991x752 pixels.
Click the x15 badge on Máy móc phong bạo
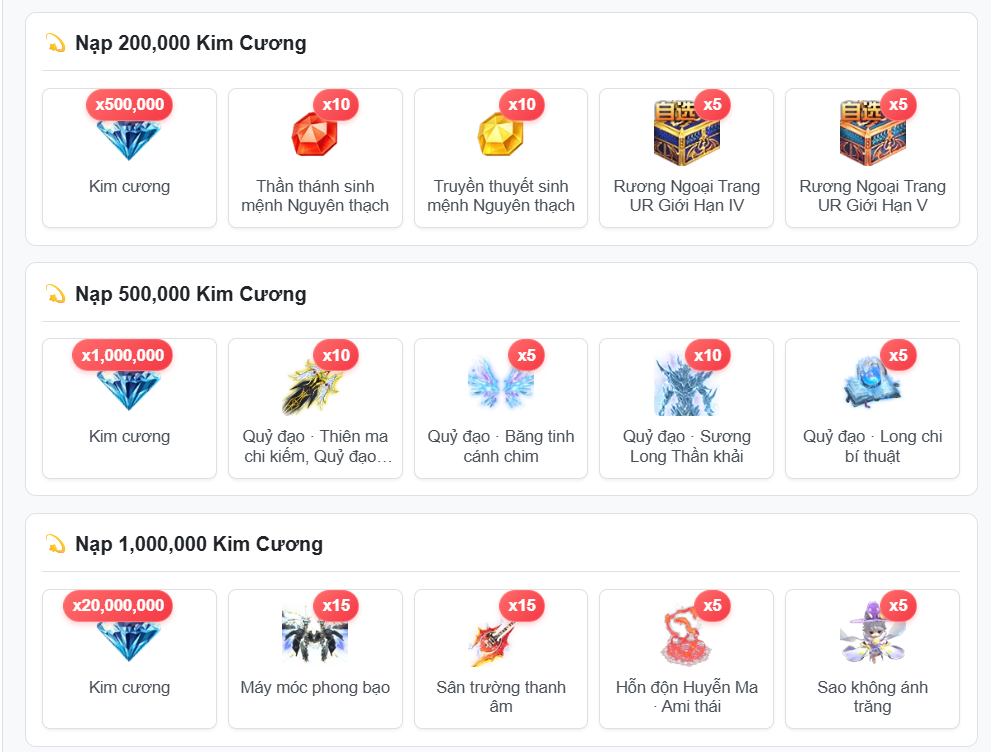click(336, 605)
